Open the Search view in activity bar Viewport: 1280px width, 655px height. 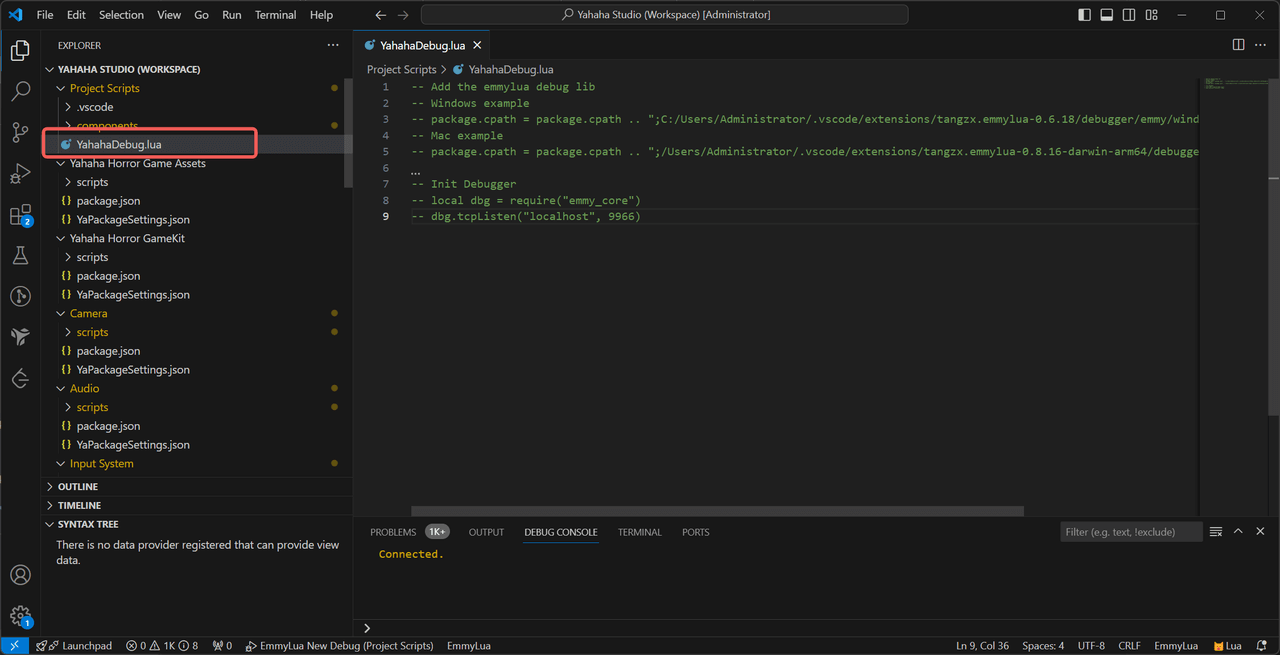(x=20, y=92)
